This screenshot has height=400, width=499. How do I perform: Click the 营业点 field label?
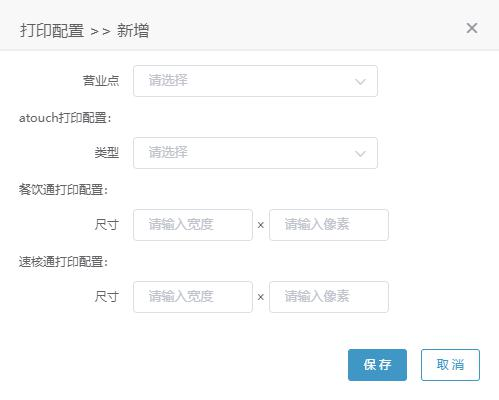pyautogui.click(x=101, y=81)
